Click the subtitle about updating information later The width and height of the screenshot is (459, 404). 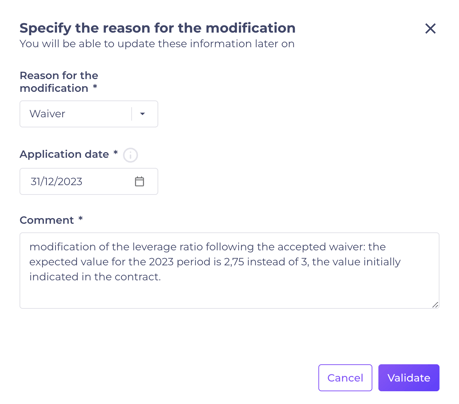click(x=157, y=44)
